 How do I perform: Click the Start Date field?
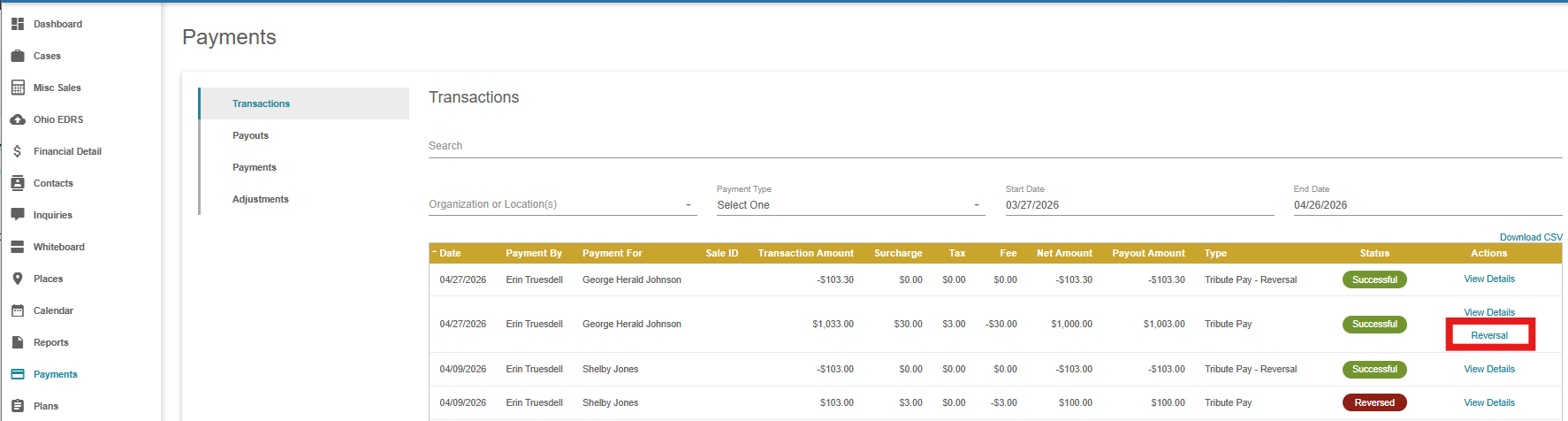click(x=1138, y=204)
